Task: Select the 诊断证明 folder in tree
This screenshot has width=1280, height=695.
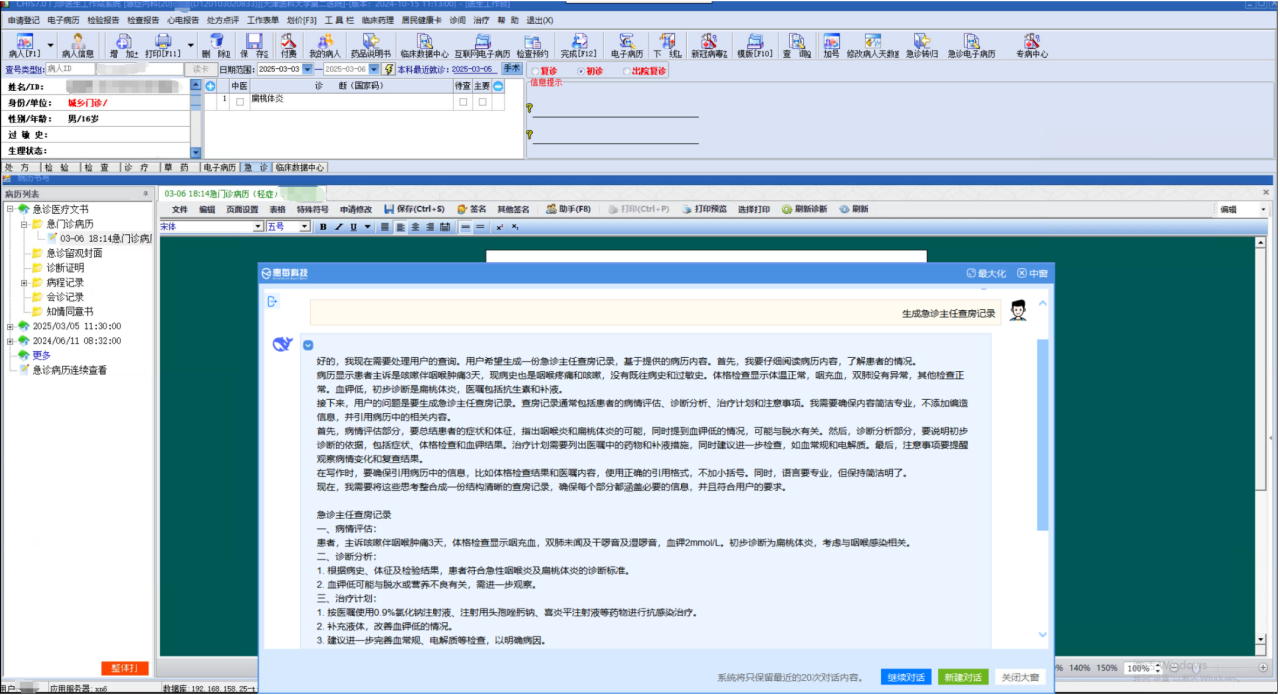Action: [x=58, y=268]
